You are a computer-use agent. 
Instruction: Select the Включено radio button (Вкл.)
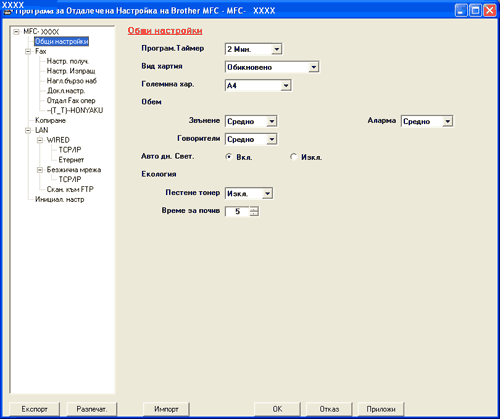229,157
